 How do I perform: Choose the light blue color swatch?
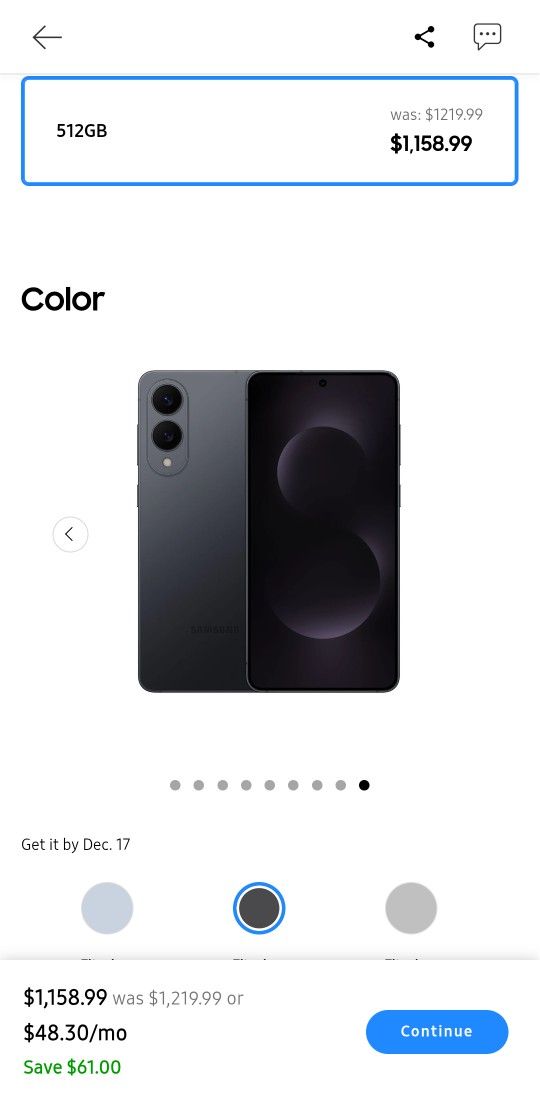tap(107, 908)
